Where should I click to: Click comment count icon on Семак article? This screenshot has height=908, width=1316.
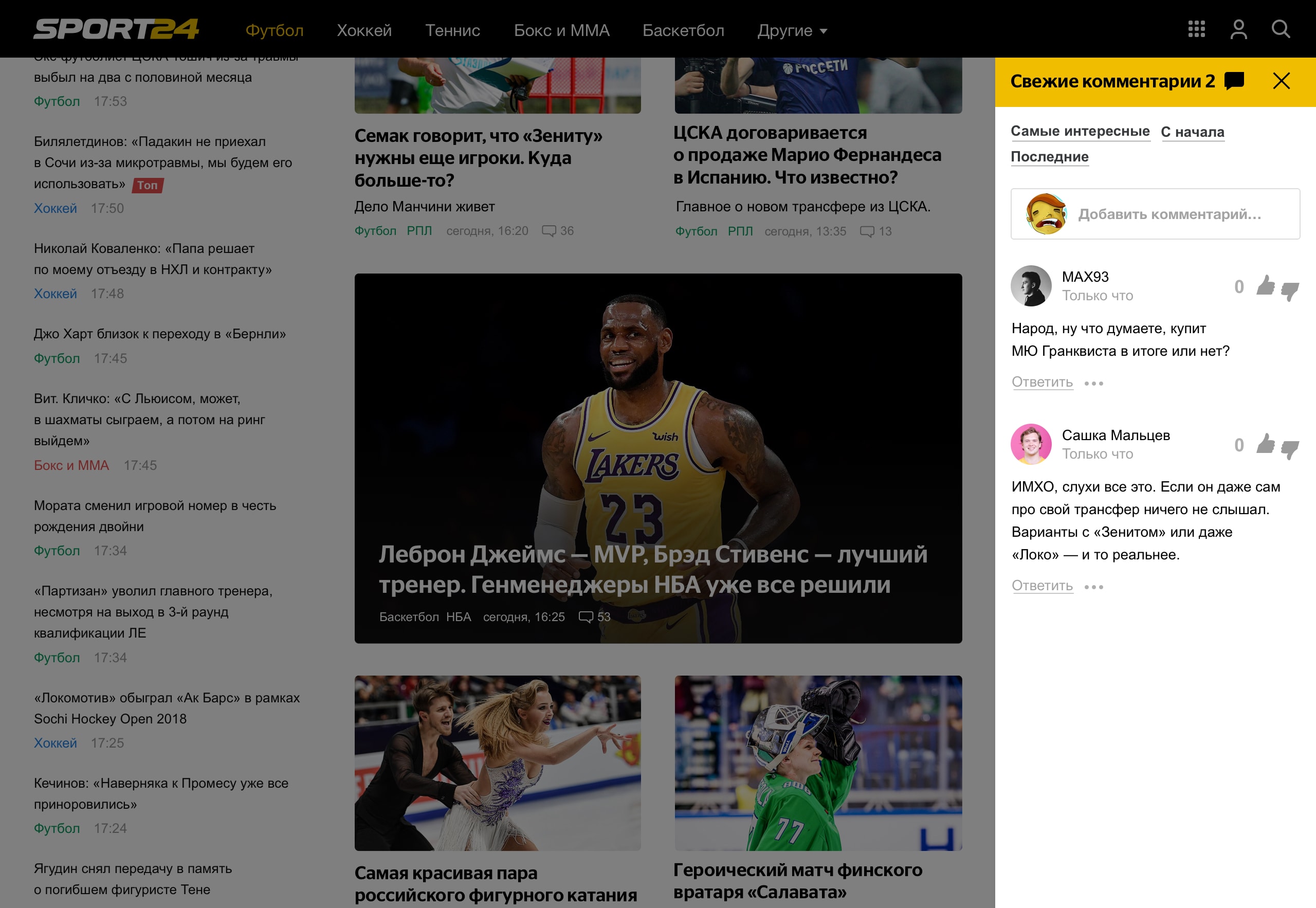point(549,231)
